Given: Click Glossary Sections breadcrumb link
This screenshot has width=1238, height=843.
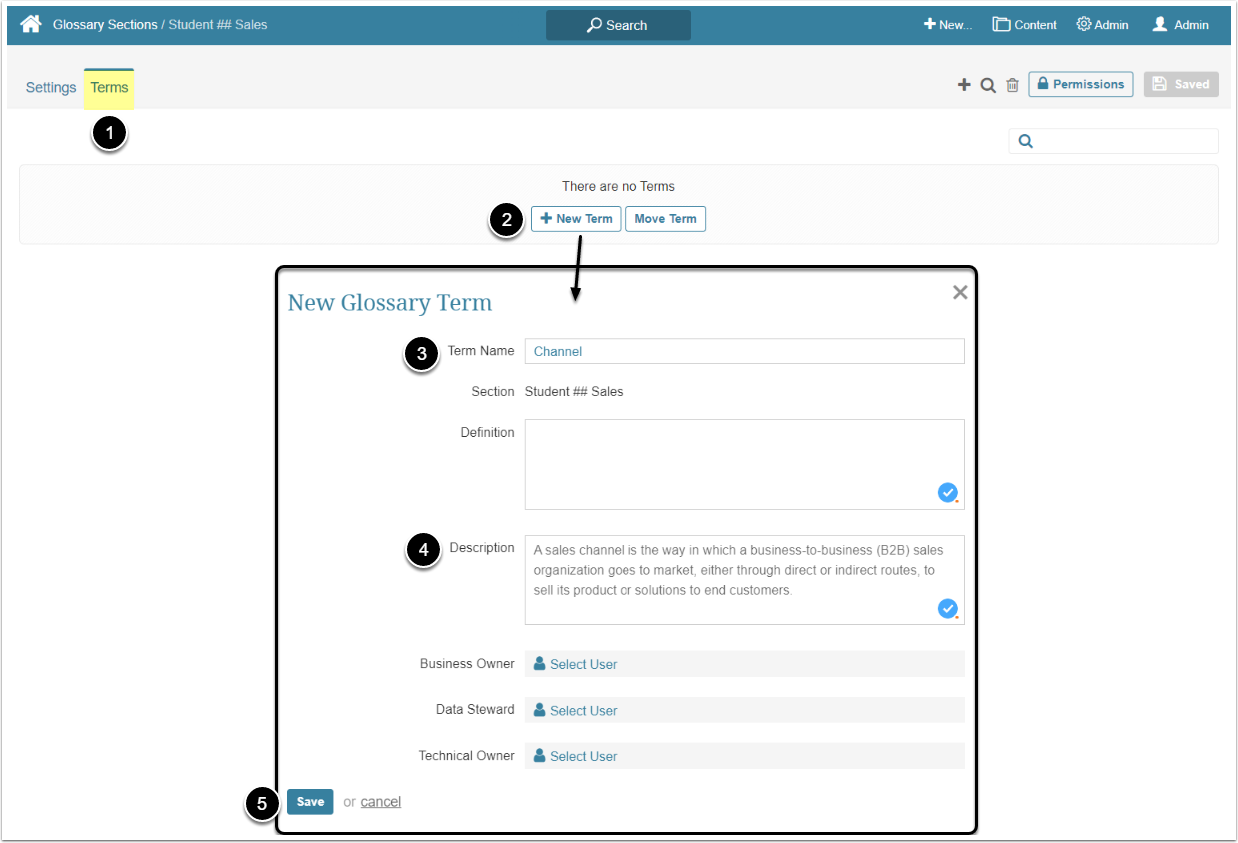Looking at the screenshot, I should [x=105, y=25].
